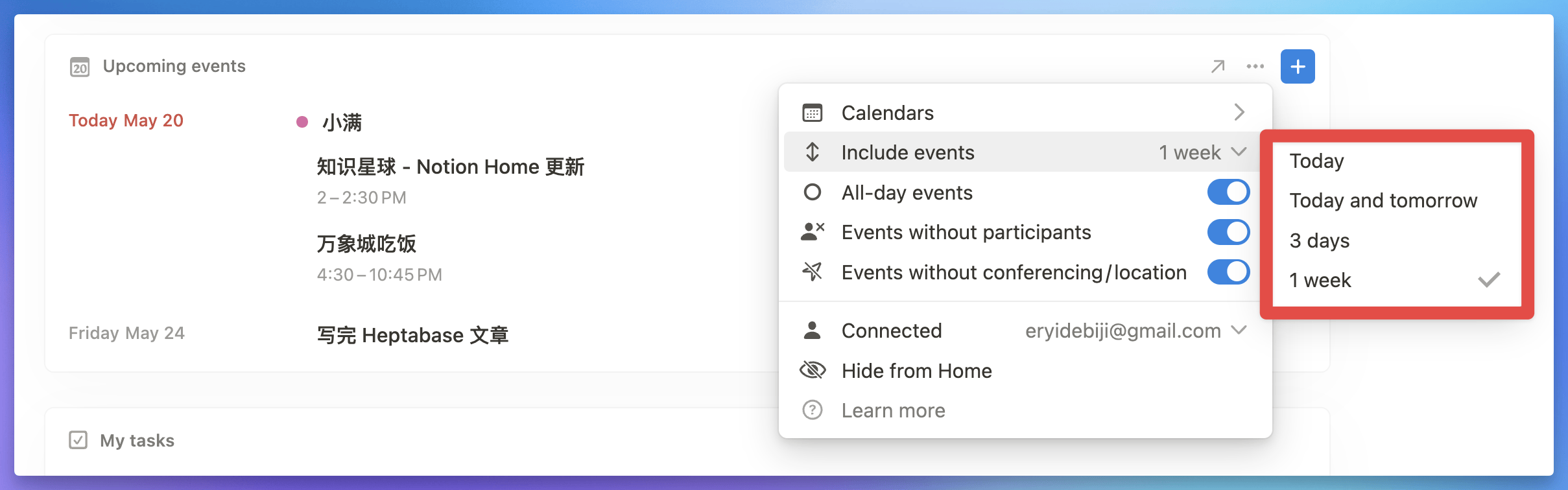Choose Today and tomorrow option
This screenshot has height=490, width=1568.
pos(1383,201)
